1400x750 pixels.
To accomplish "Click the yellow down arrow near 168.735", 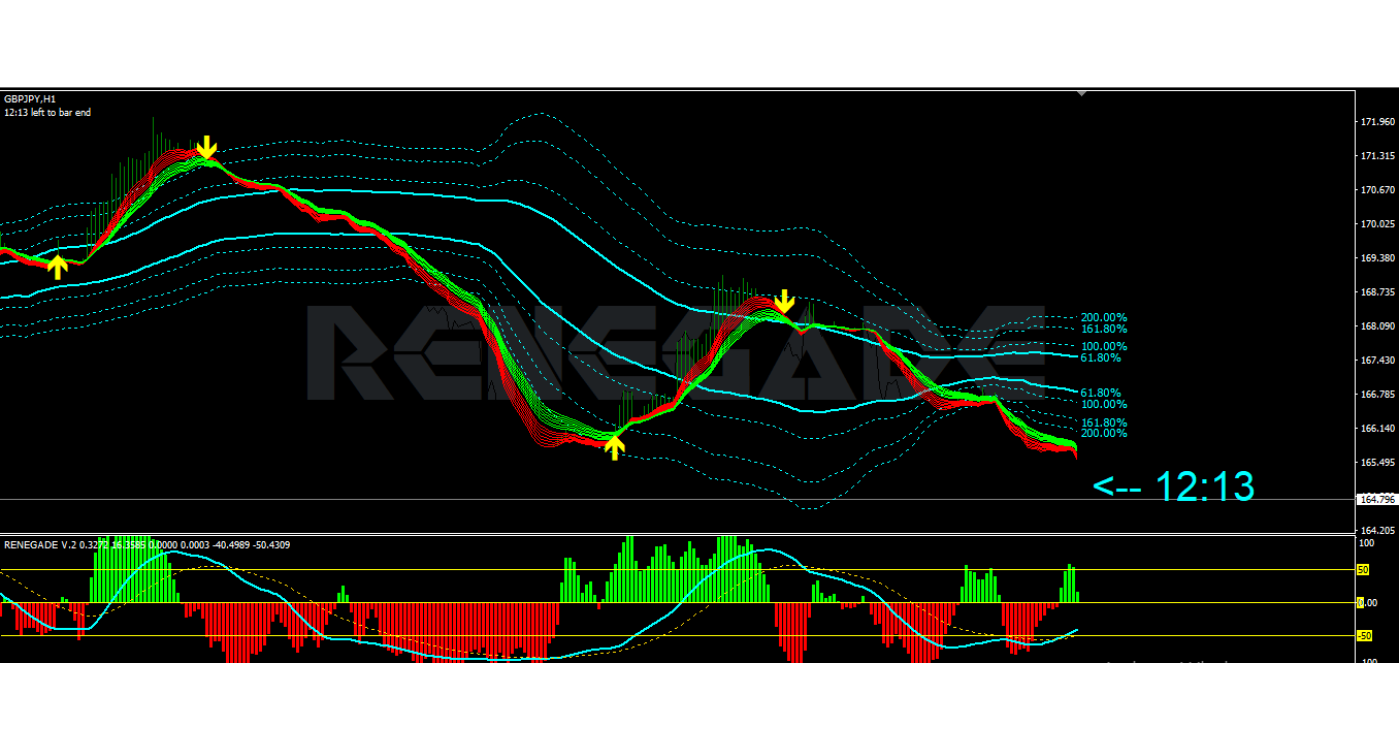I will (x=785, y=301).
